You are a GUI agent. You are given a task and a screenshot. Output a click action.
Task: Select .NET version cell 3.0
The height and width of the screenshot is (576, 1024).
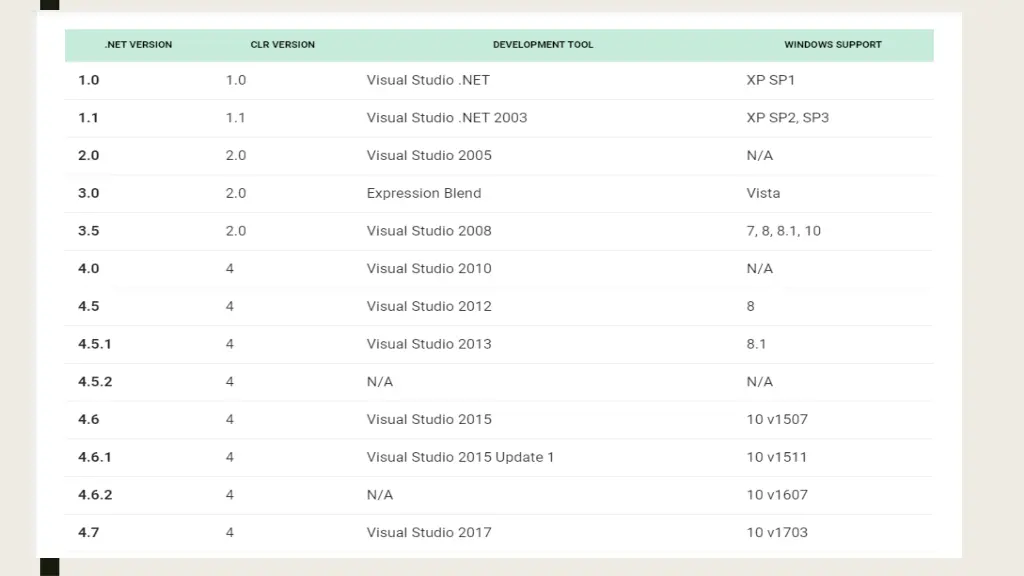tap(89, 193)
